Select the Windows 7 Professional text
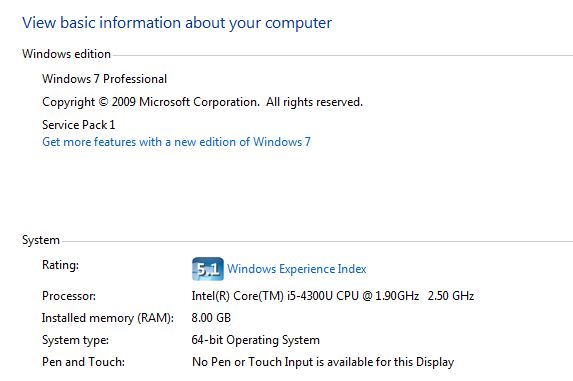 coord(105,79)
